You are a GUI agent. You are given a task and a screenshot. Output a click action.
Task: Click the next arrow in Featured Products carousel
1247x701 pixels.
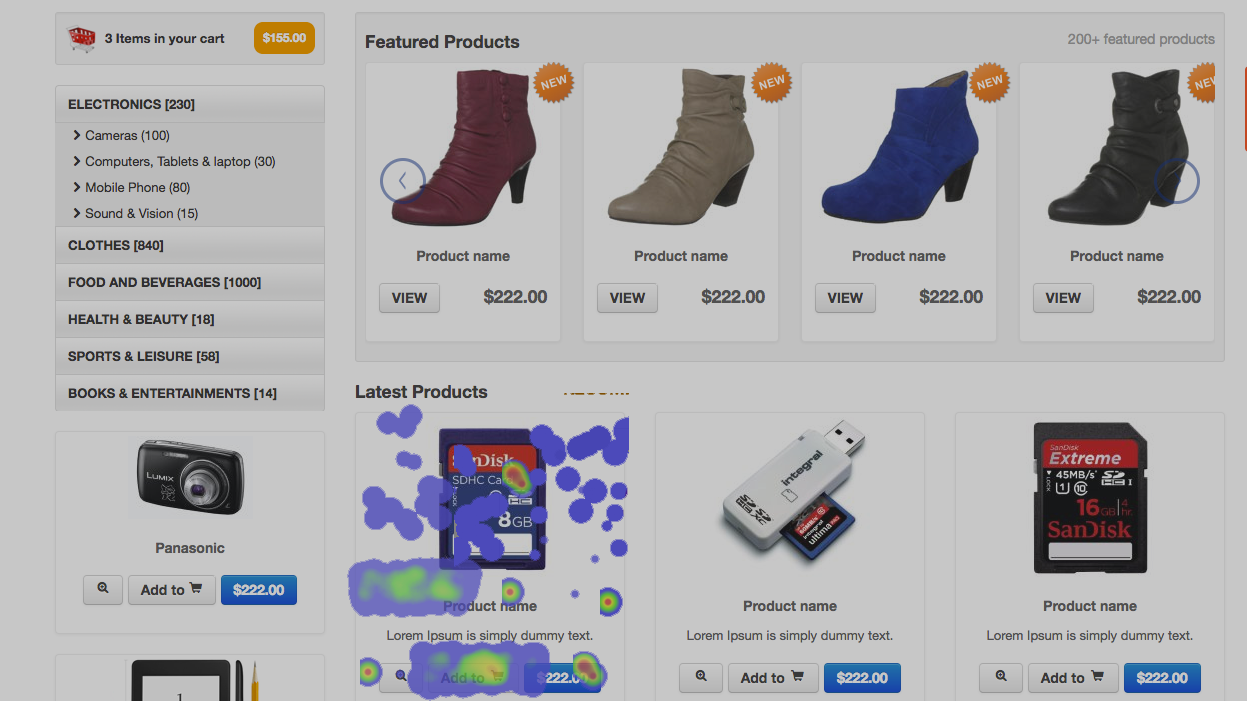point(1176,181)
